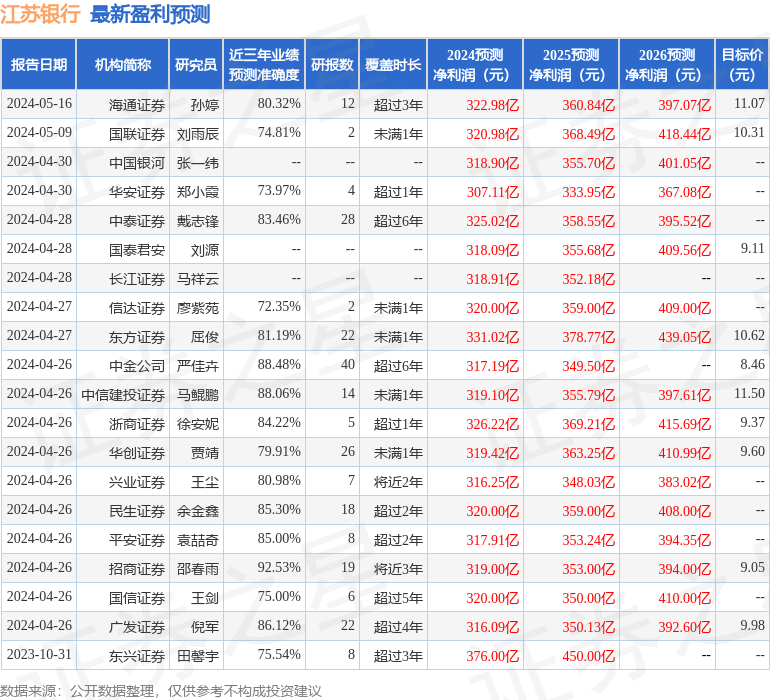This screenshot has width=770, height=700.
Task: Click researcher name 郑小霞
Action: pos(198,192)
